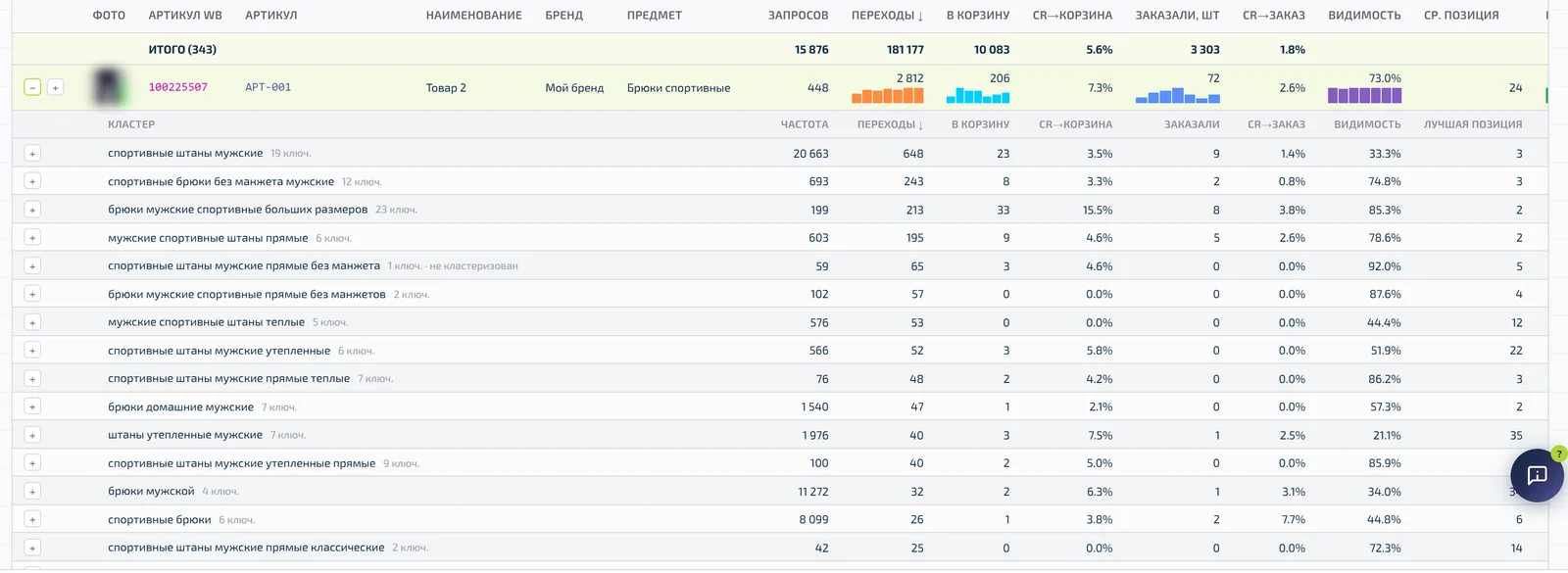Image resolution: width=1568 pixels, height=573 pixels.
Task: Open the blurred product photo thumbnail
Action: click(109, 87)
